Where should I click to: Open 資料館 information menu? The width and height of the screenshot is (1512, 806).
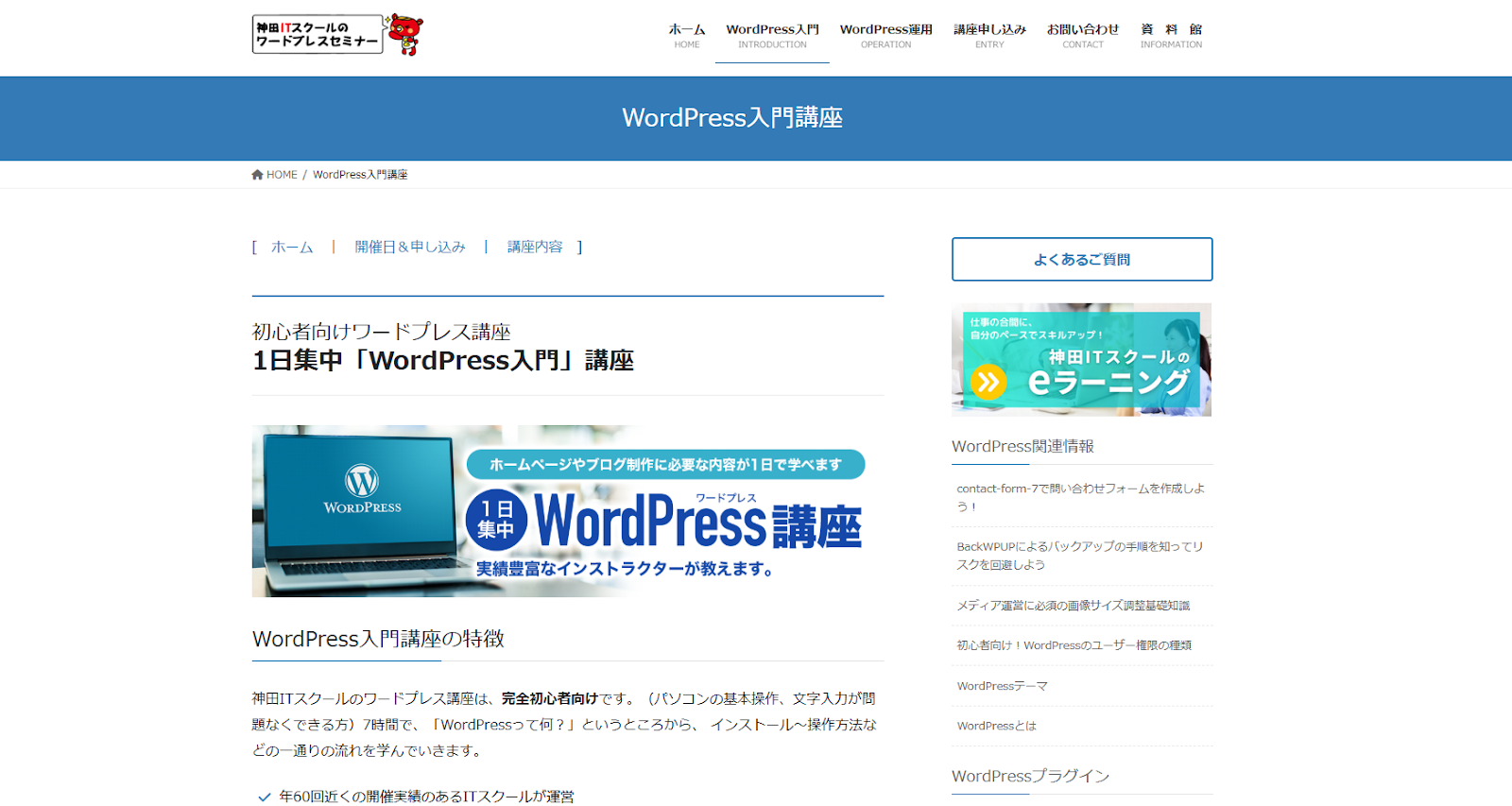1171,36
